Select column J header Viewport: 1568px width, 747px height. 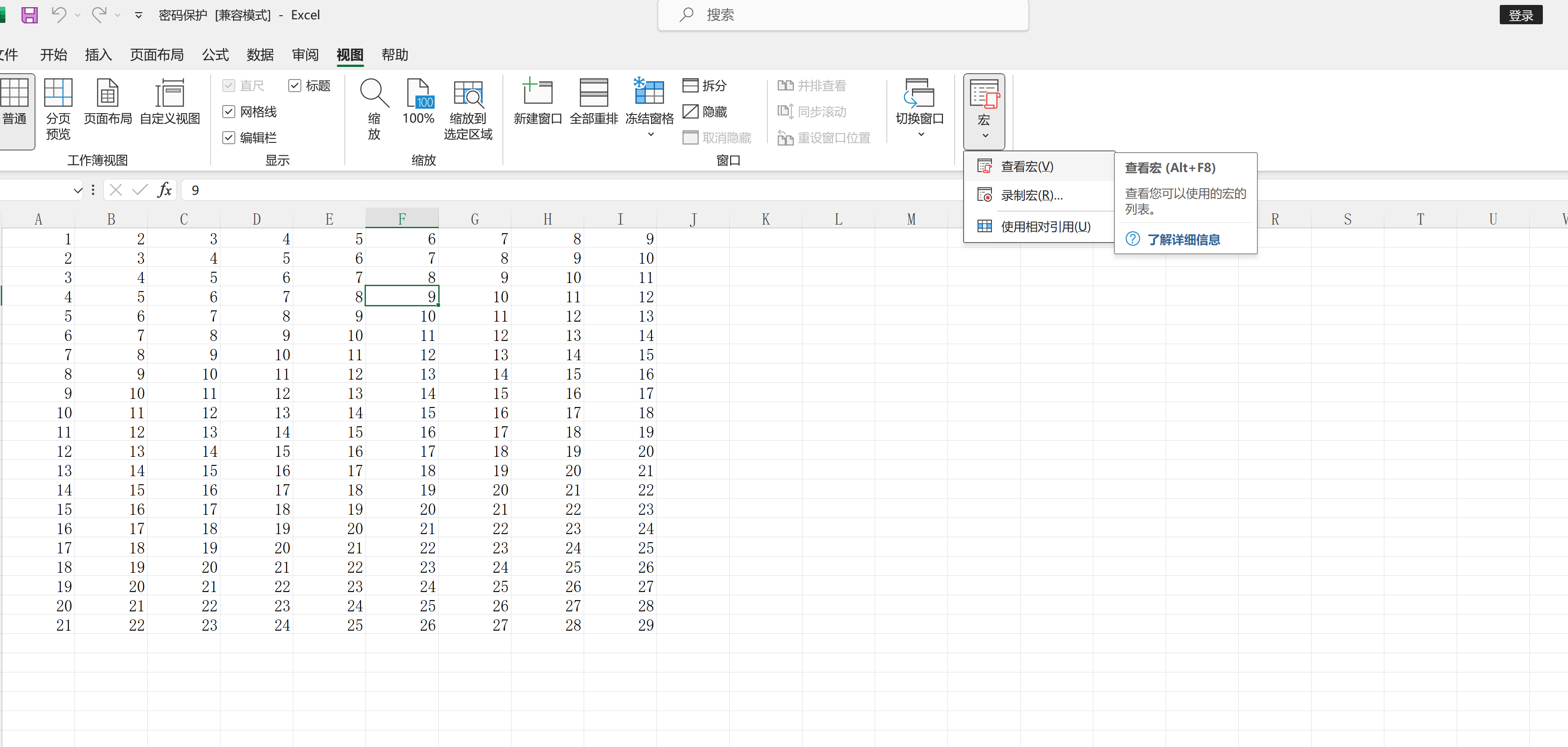coord(693,219)
